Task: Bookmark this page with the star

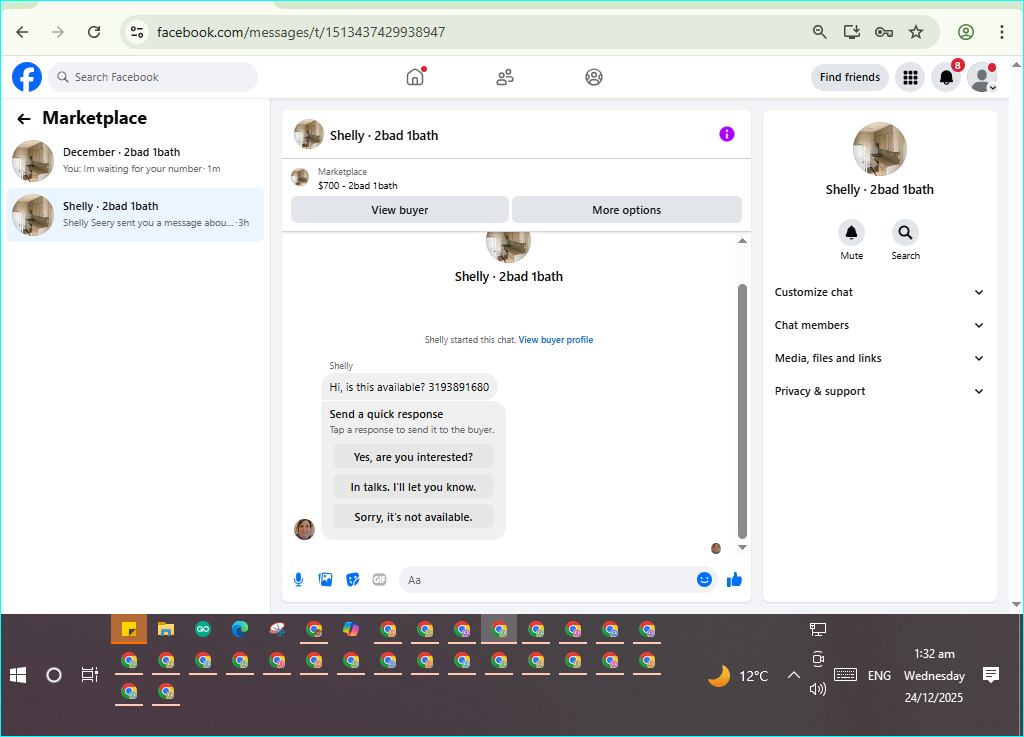Action: point(916,32)
